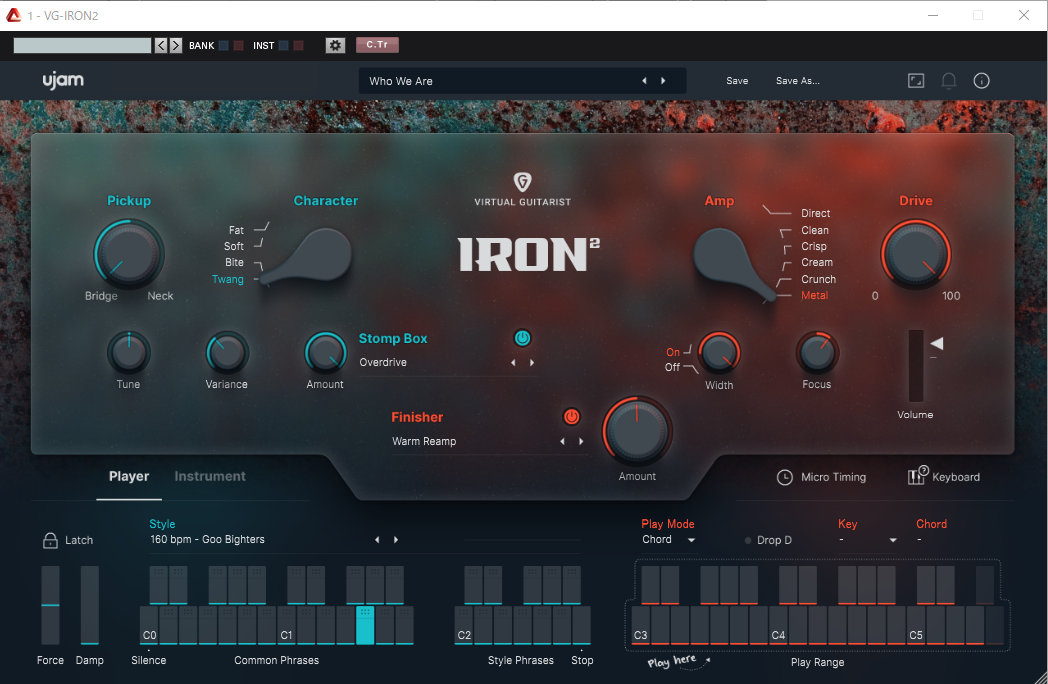This screenshot has height=684, width=1048.
Task: Click the Focus knob
Action: point(817,352)
